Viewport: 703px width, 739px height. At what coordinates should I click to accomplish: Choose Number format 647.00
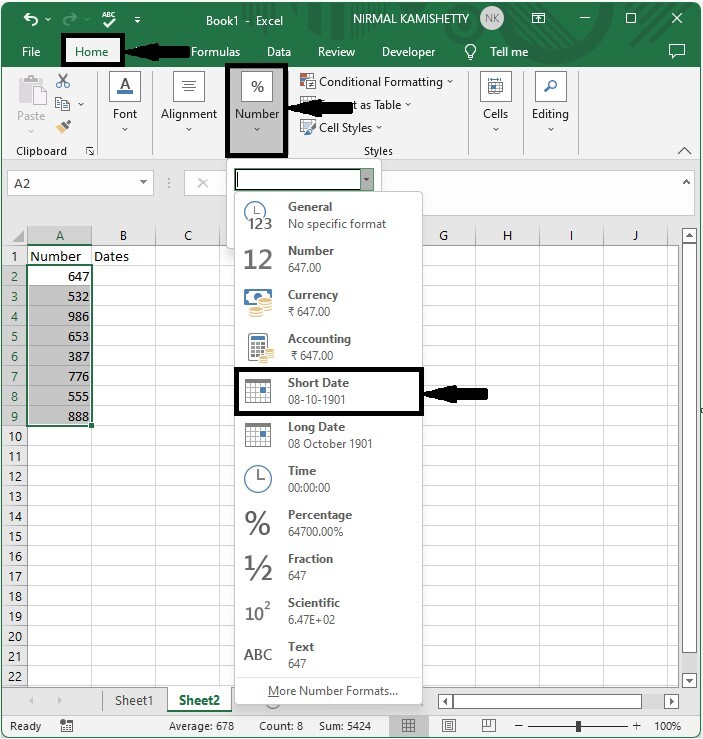pyautogui.click(x=328, y=259)
